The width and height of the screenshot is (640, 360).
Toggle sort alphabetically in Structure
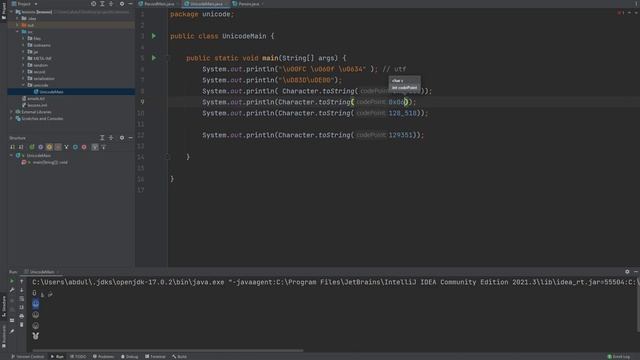(21, 147)
